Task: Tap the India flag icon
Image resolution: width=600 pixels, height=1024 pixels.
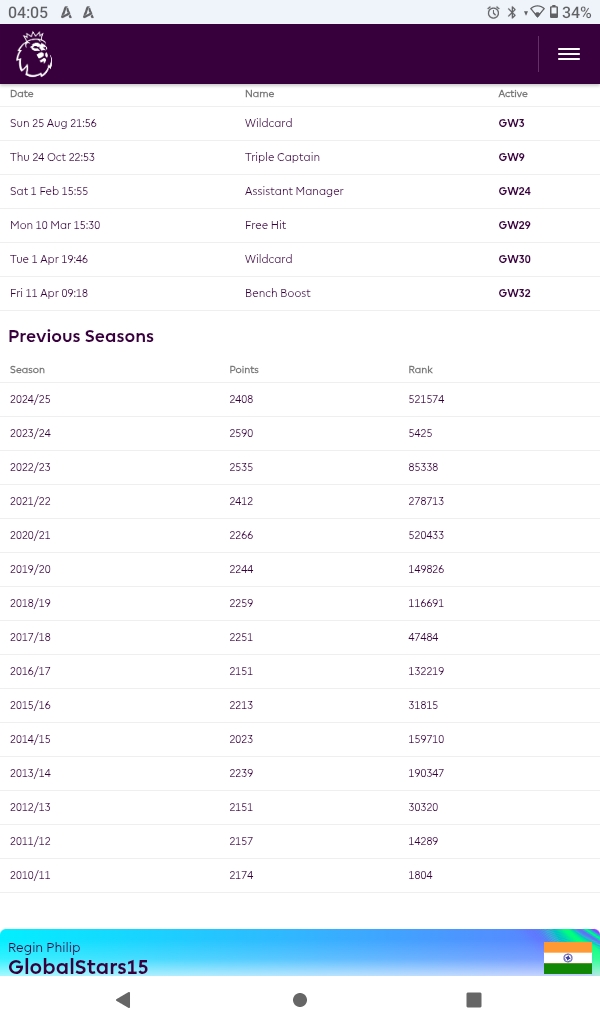Action: (568, 958)
